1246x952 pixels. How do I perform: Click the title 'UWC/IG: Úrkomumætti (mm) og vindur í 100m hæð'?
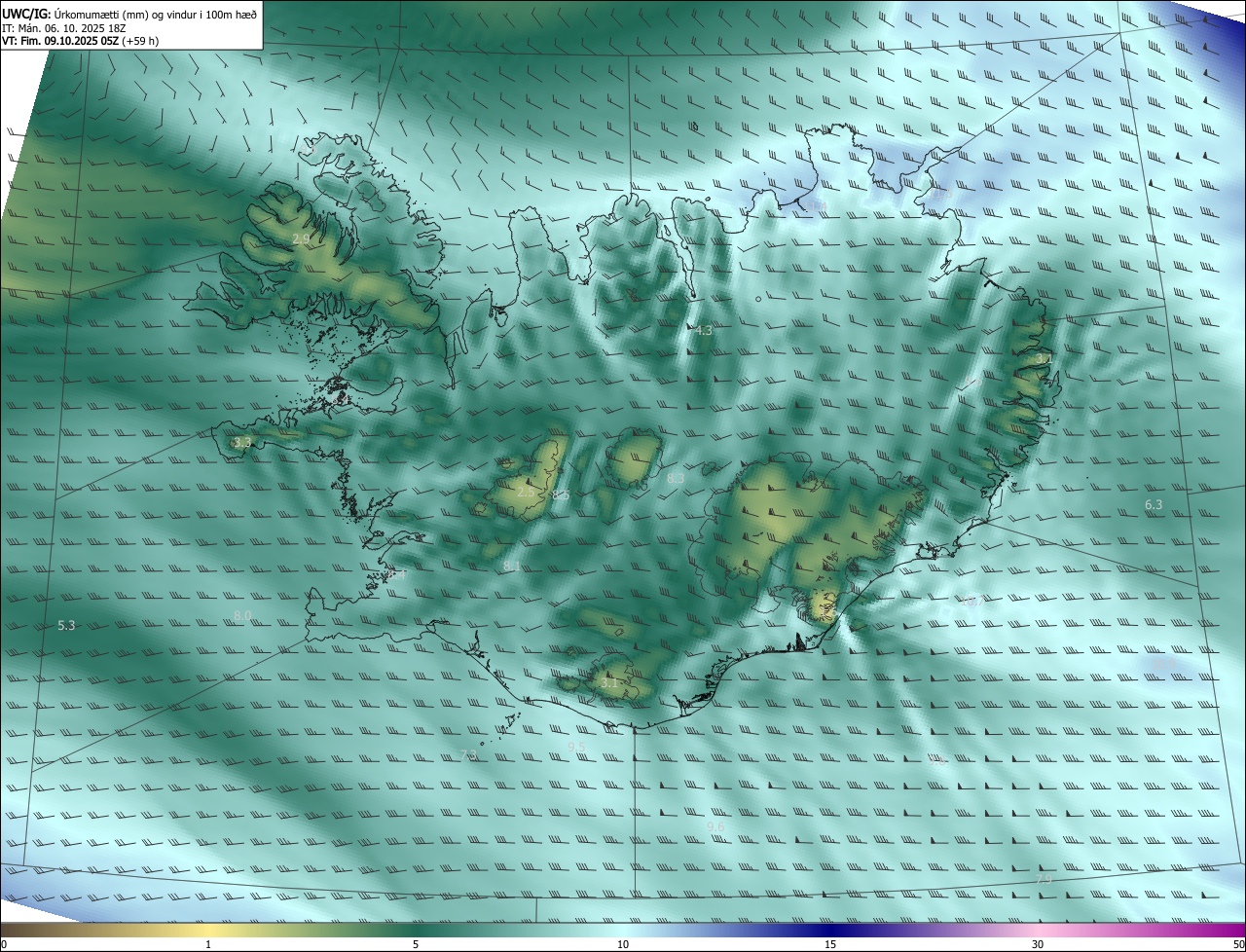tap(129, 13)
